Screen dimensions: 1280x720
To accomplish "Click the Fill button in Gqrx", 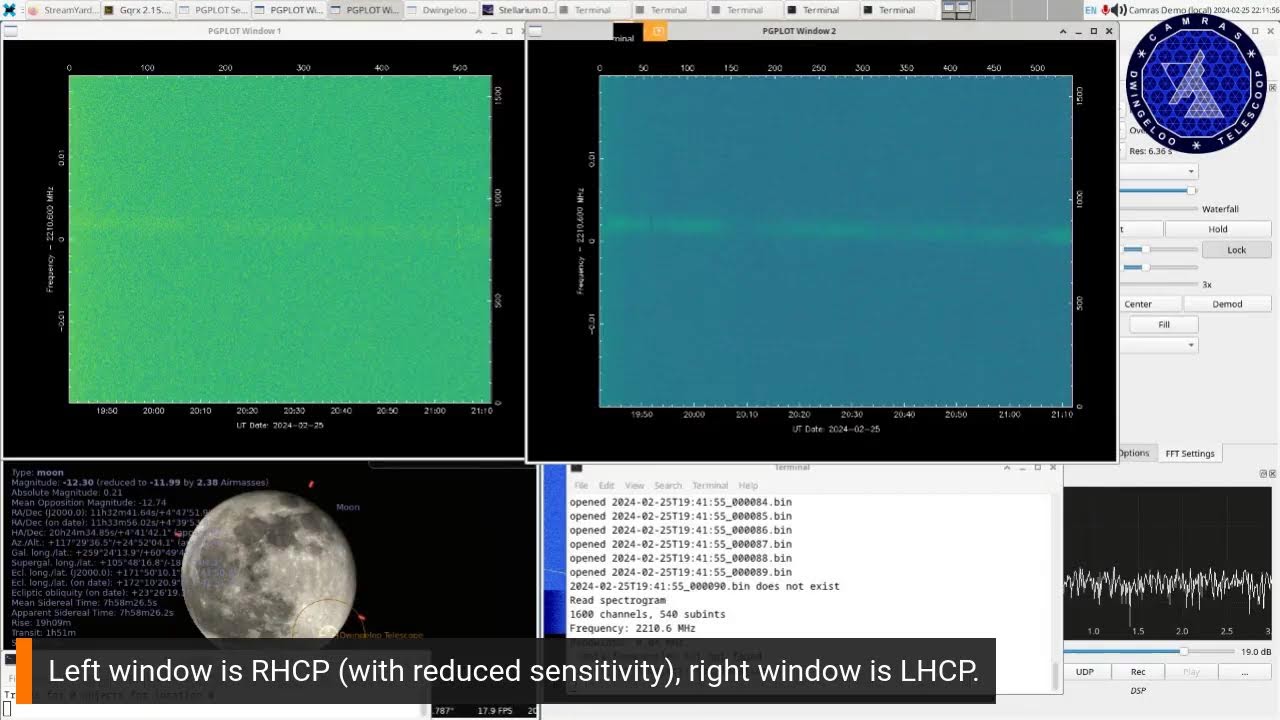I will pyautogui.click(x=1163, y=324).
